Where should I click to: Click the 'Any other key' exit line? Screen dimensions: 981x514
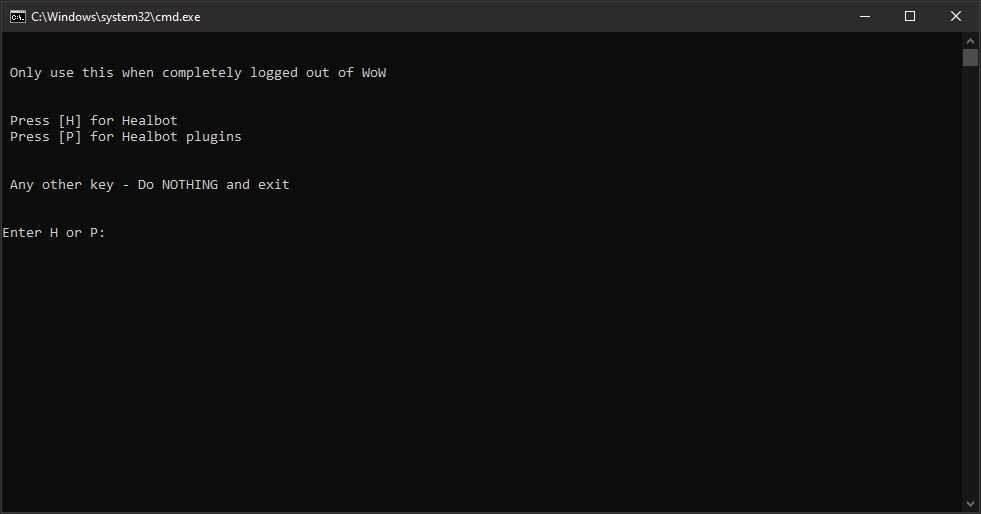pyautogui.click(x=150, y=185)
